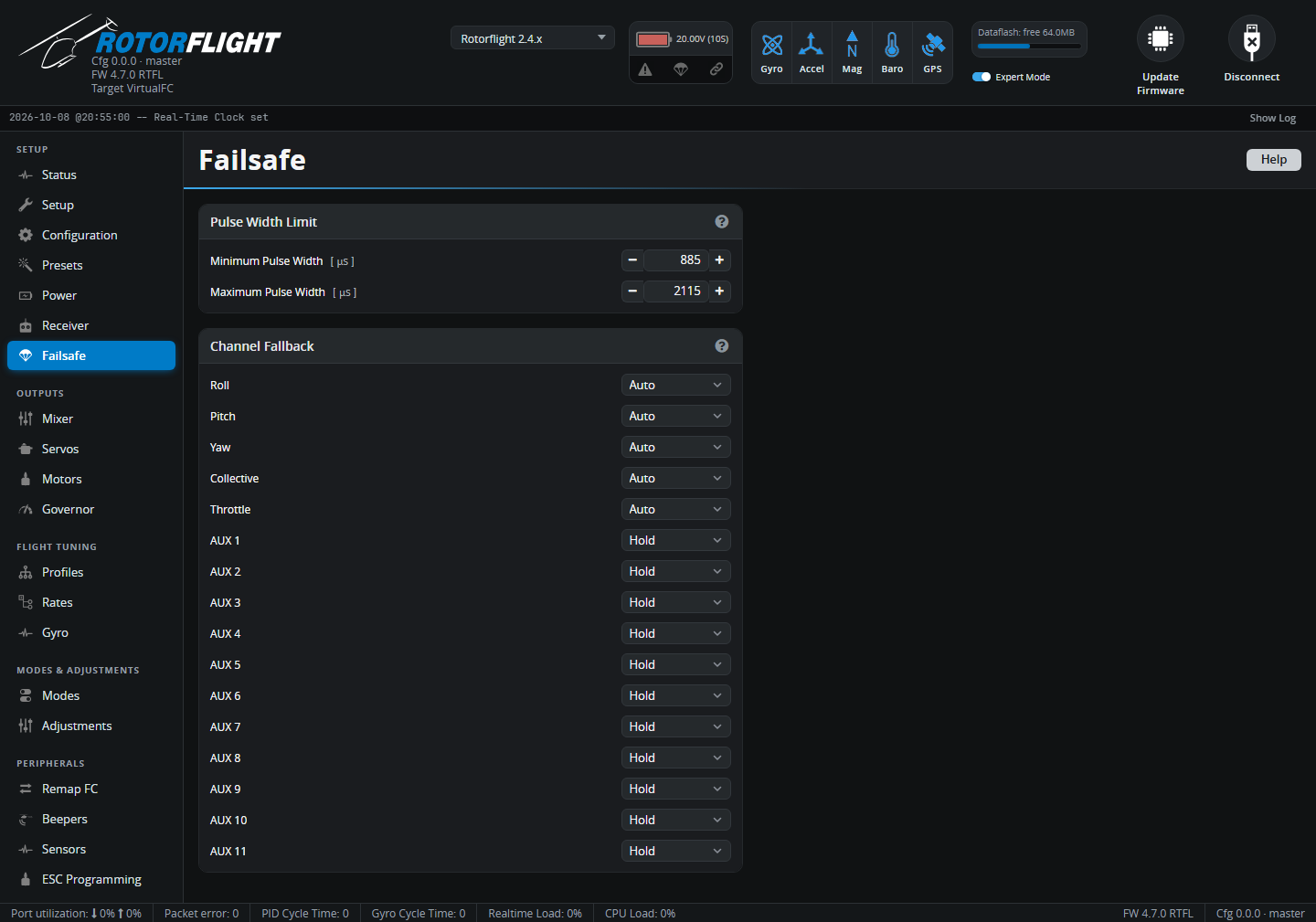Open the Collective fallback dropdown
The image size is (1316, 922).
[676, 479]
